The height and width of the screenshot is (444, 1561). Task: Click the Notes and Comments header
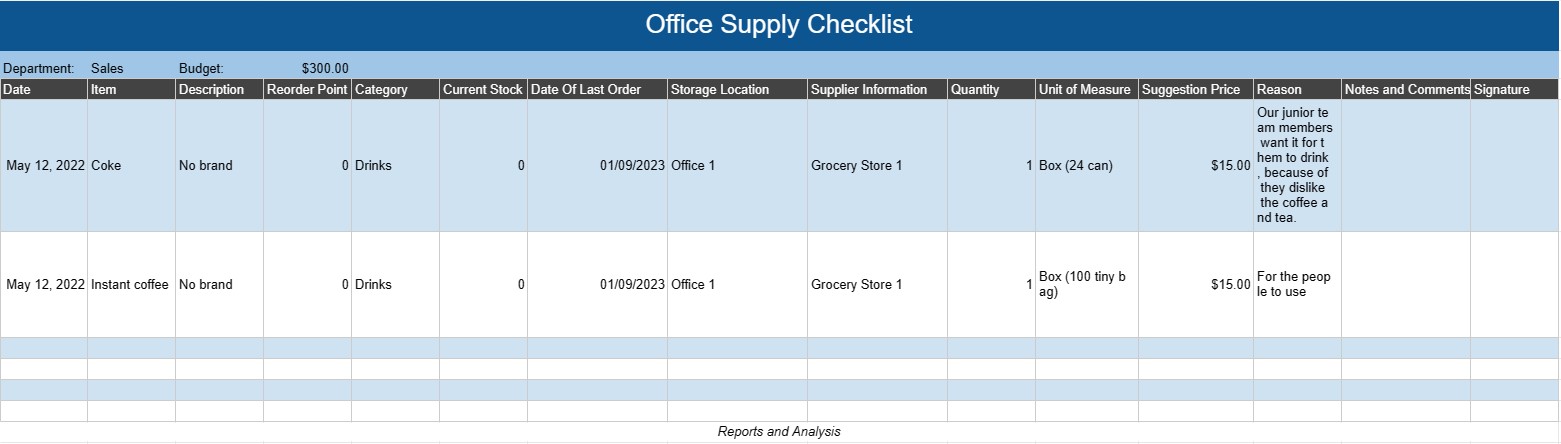click(x=1405, y=90)
